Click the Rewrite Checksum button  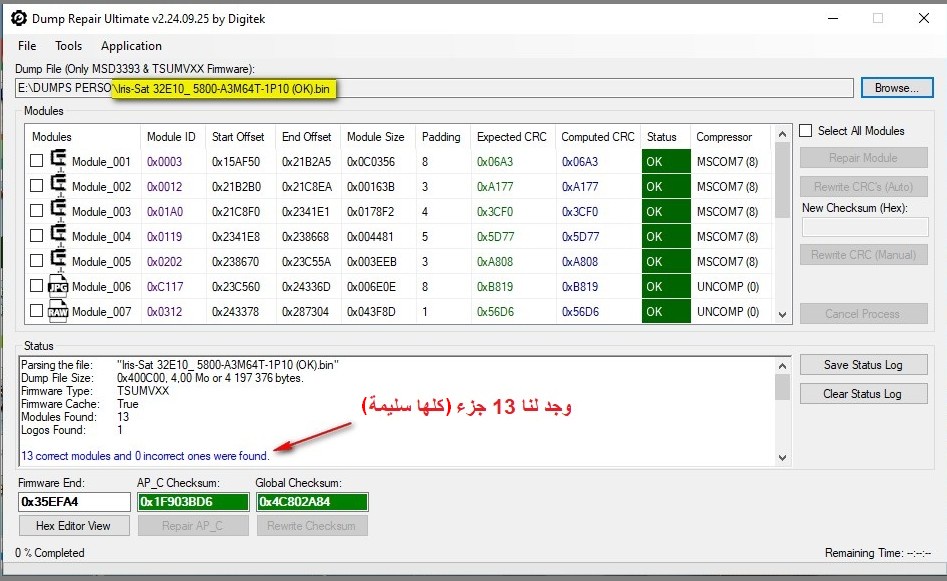[x=312, y=525]
